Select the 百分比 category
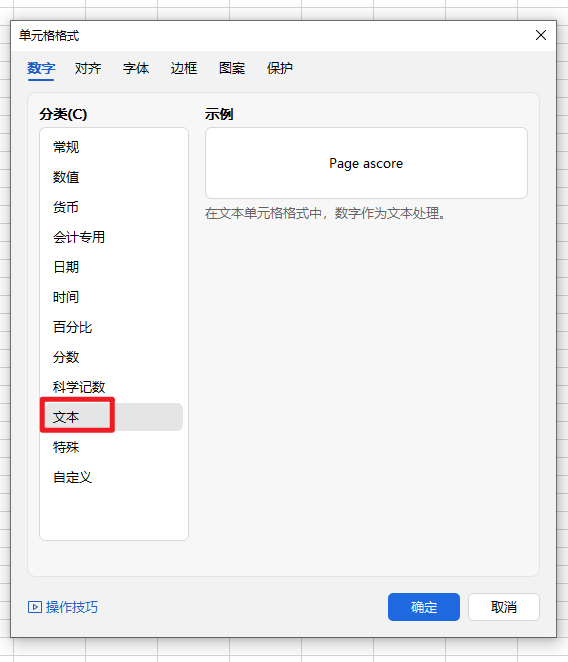568x662 pixels. click(114, 327)
